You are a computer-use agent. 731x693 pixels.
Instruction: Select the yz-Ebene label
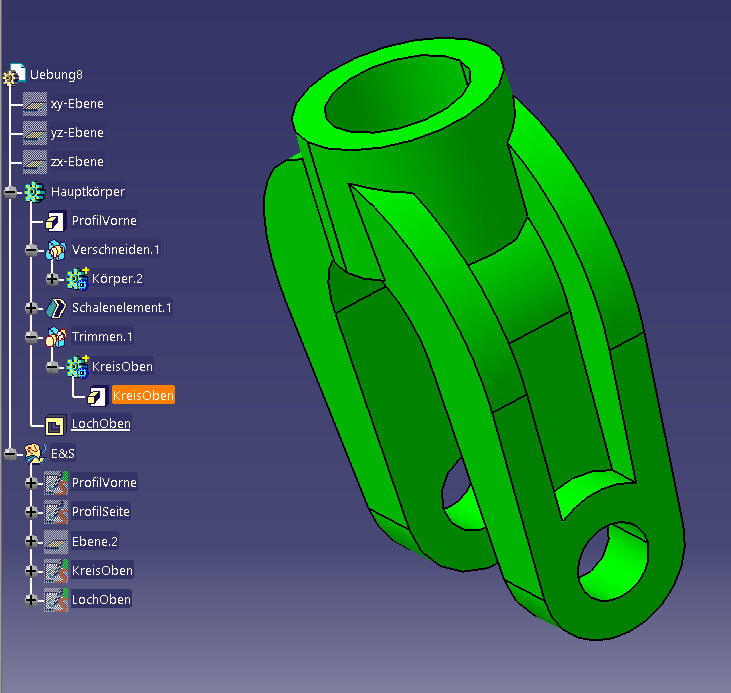[x=77, y=132]
